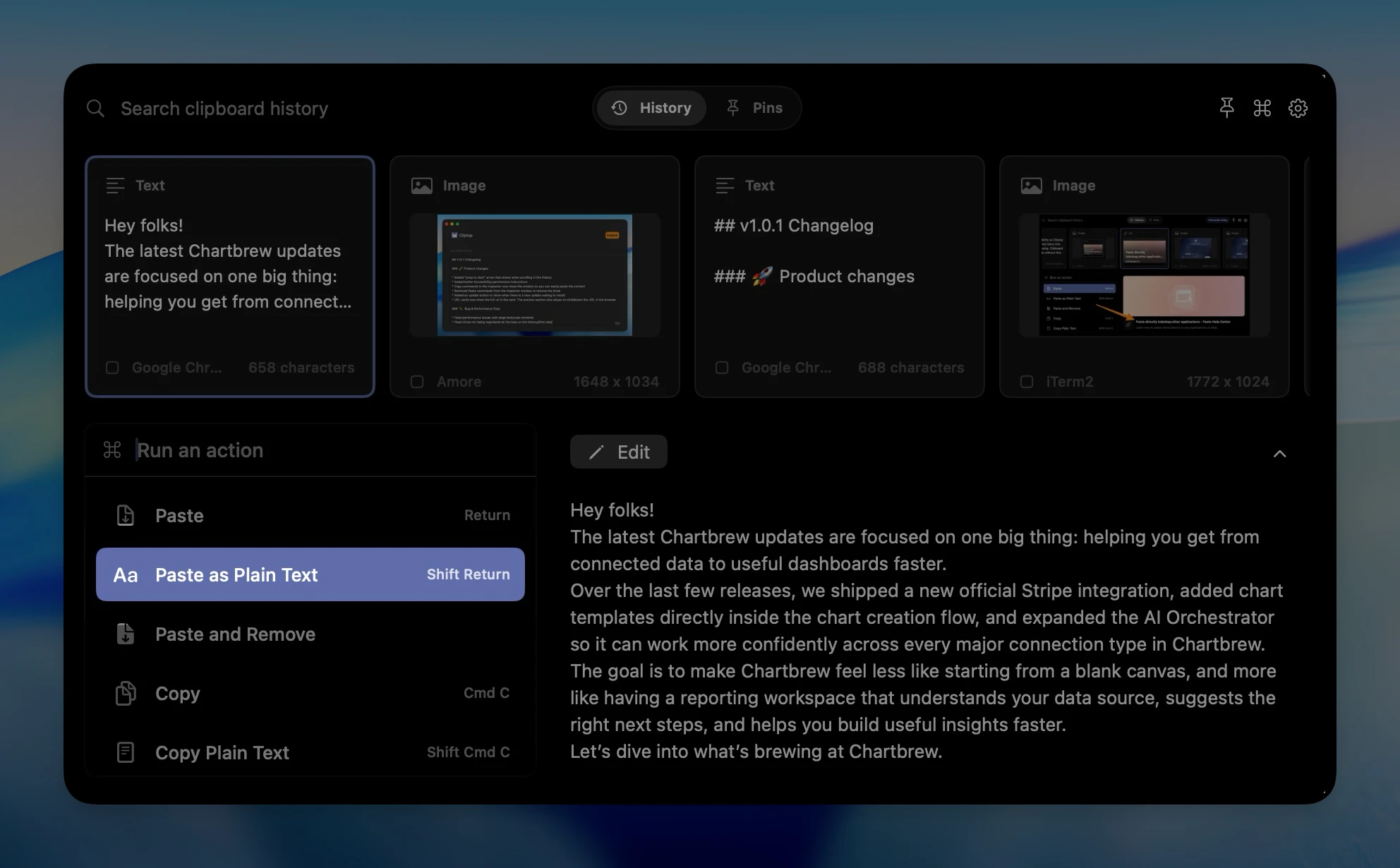
Task: Focus the Search clipboard history field
Action: (224, 109)
